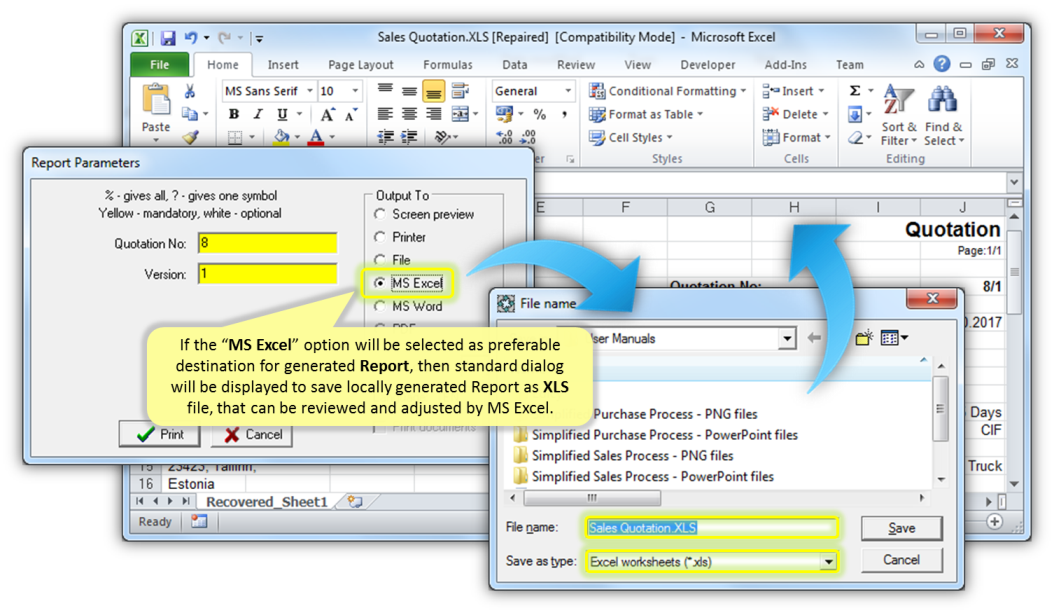Increase the indent of cell content
Viewport: 1054px width, 613px height.
coord(409,137)
